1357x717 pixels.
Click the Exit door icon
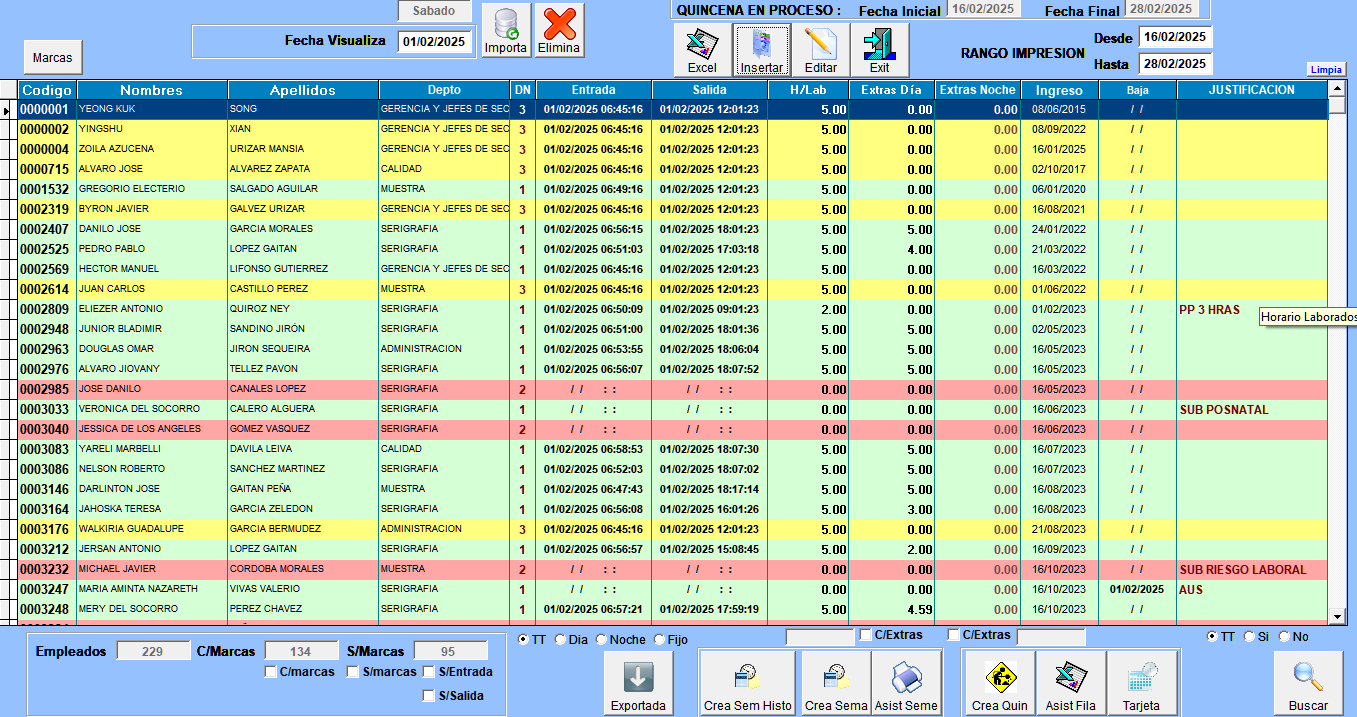(x=879, y=50)
